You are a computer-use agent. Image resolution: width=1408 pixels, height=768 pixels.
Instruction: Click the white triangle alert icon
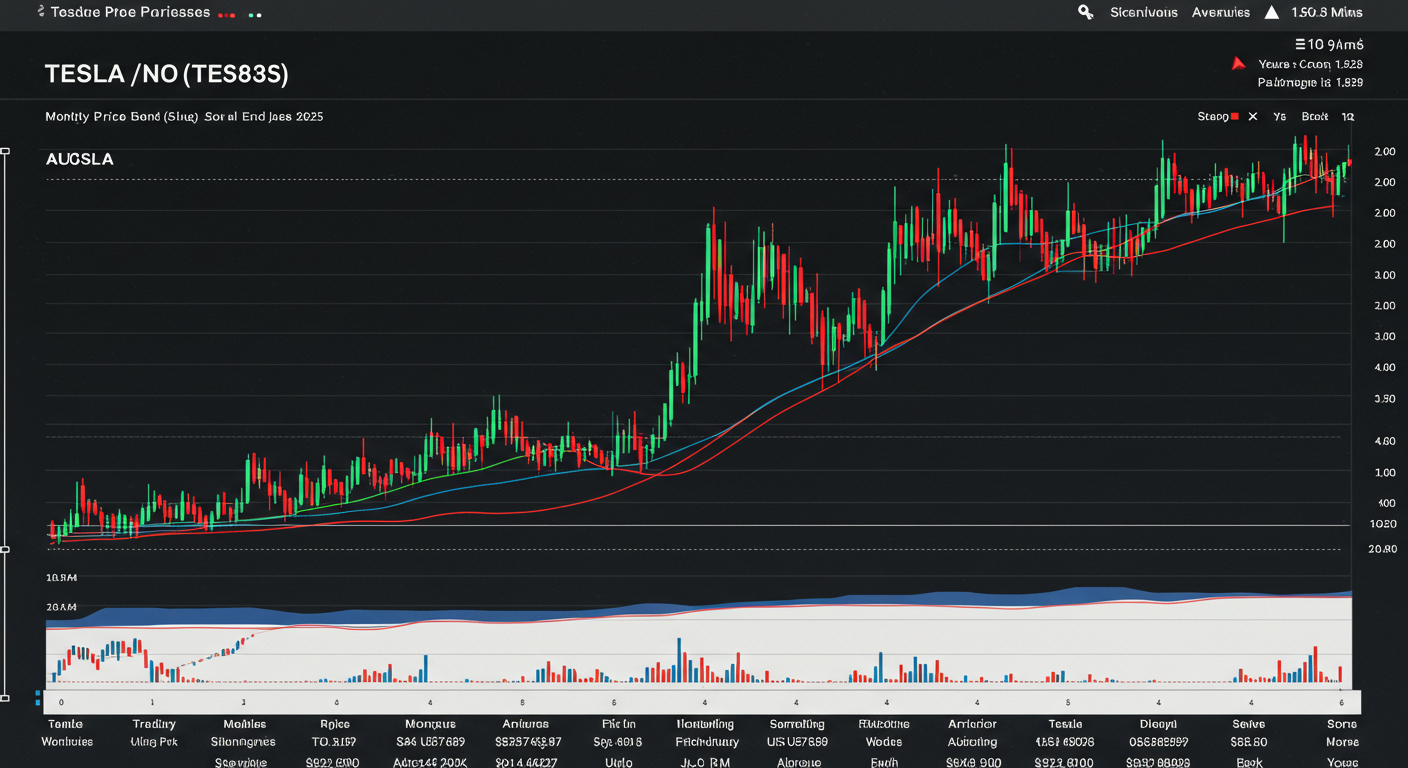[1272, 12]
